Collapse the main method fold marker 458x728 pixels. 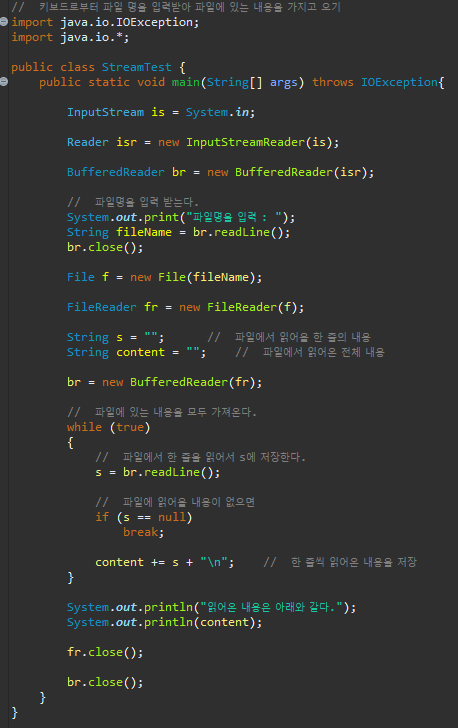[x=4, y=82]
